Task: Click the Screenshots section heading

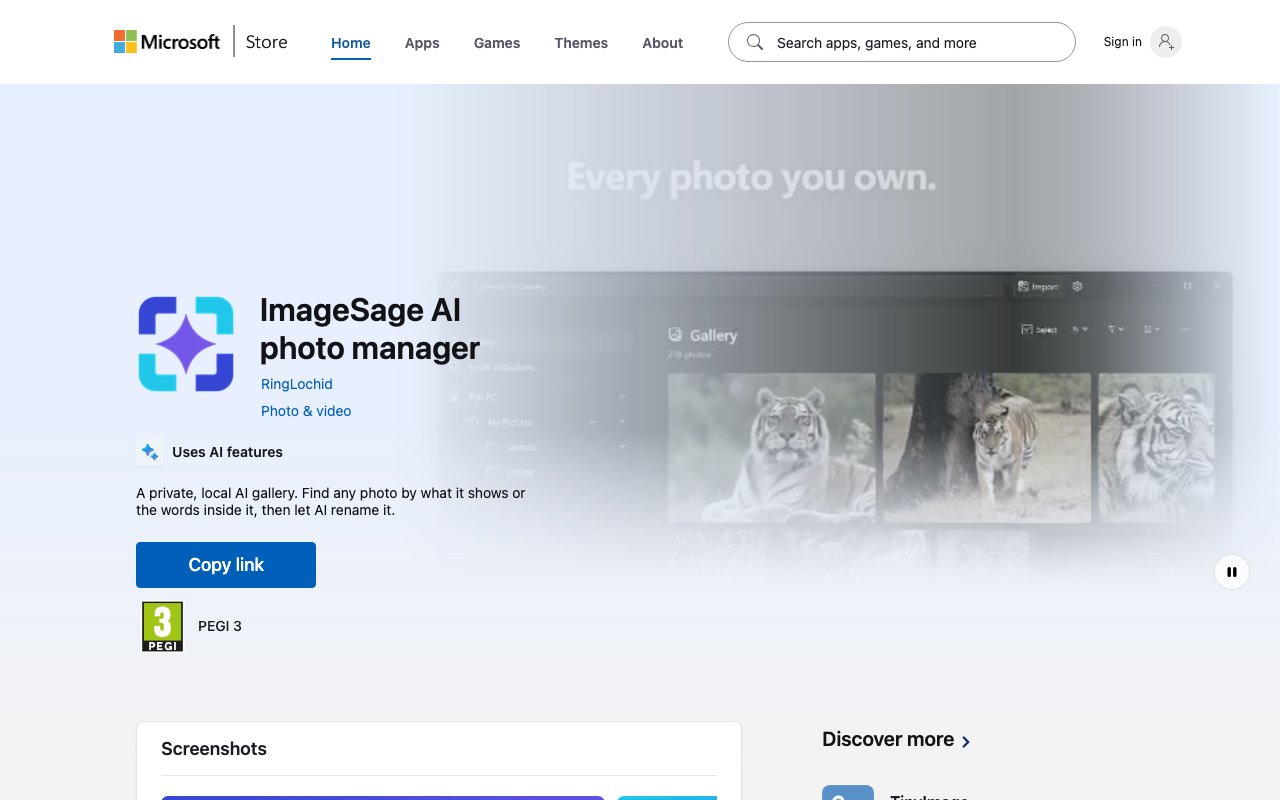Action: click(214, 749)
